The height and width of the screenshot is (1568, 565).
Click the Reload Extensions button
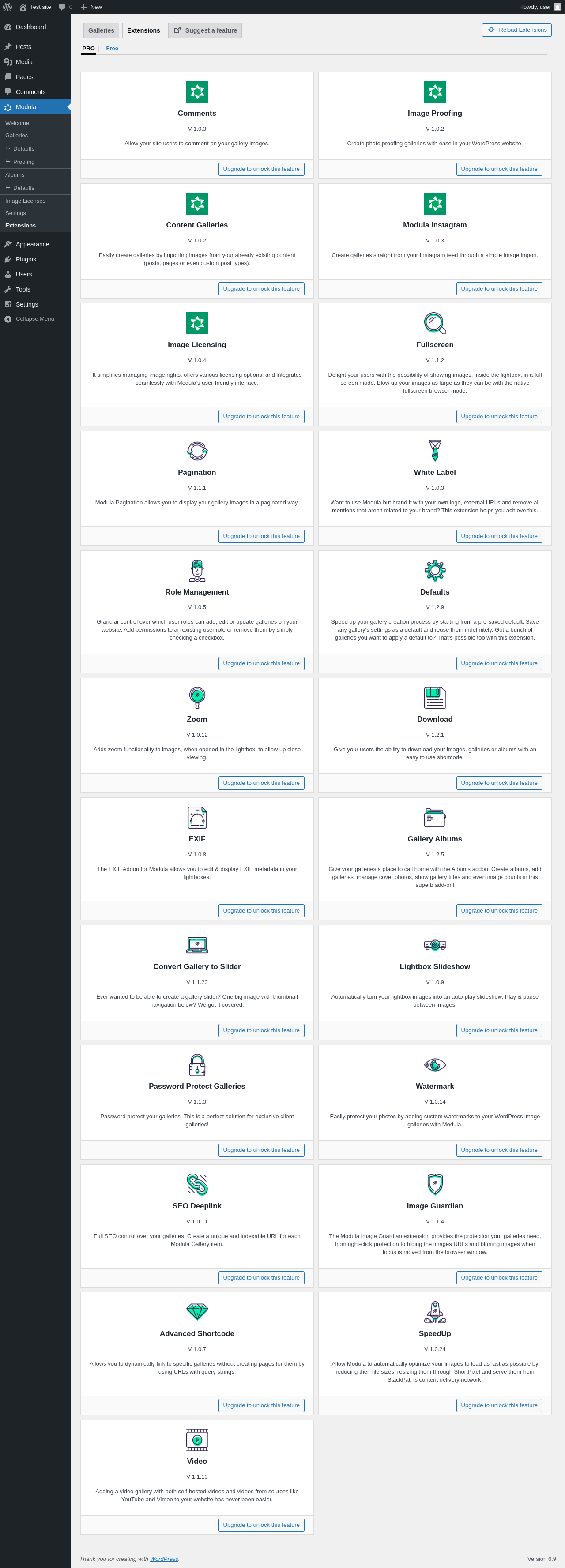(x=516, y=30)
